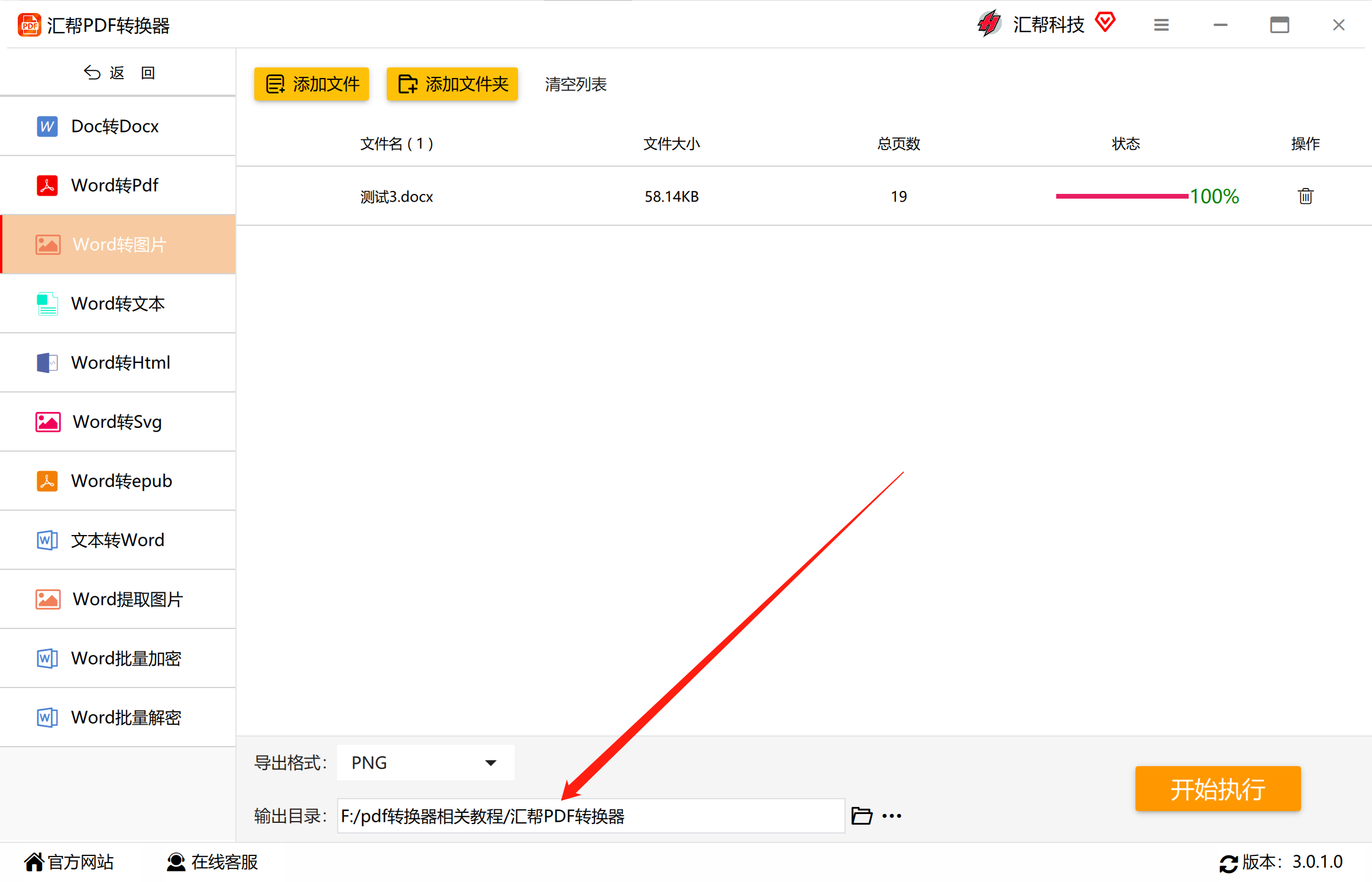Open Word提取图片 function
Viewport: 1372px width, 882px height.
click(118, 599)
